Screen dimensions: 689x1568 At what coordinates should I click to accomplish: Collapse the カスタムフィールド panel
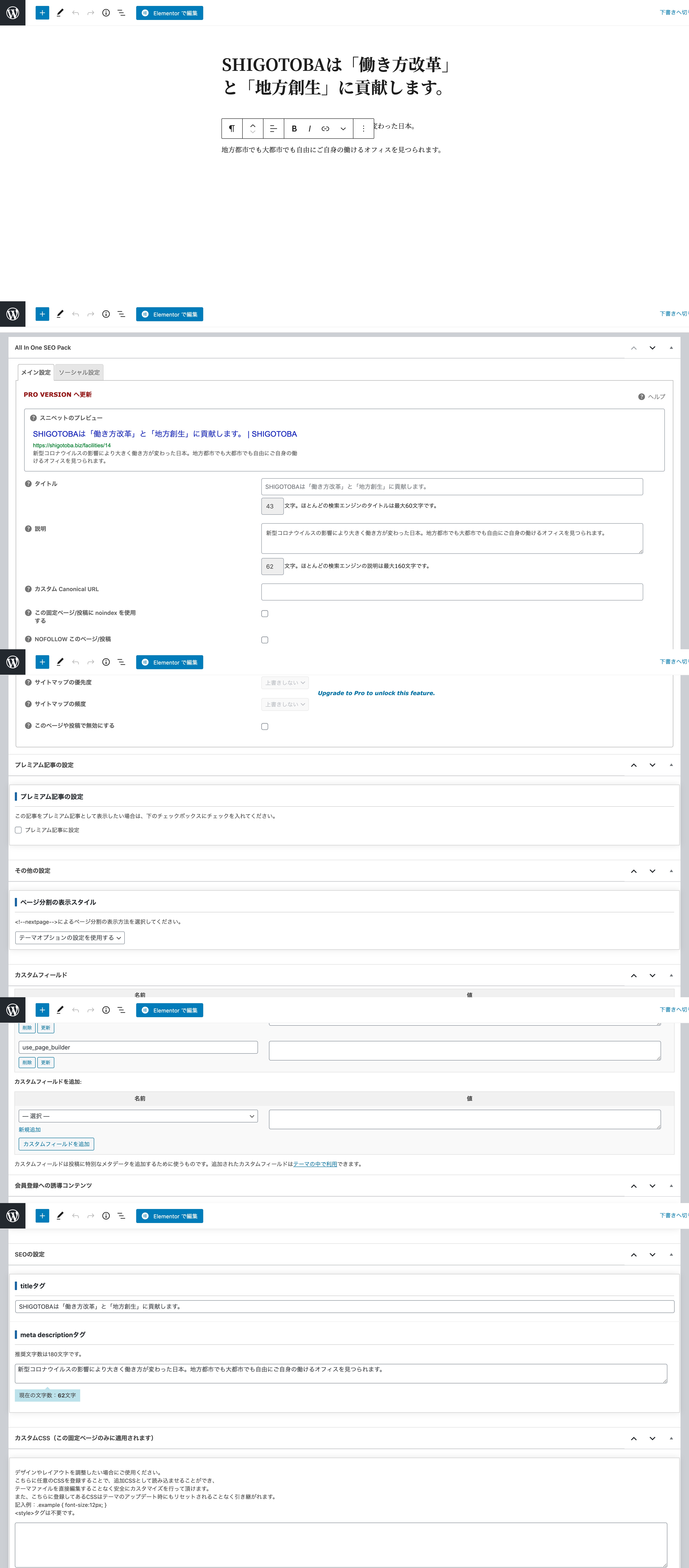[671, 975]
